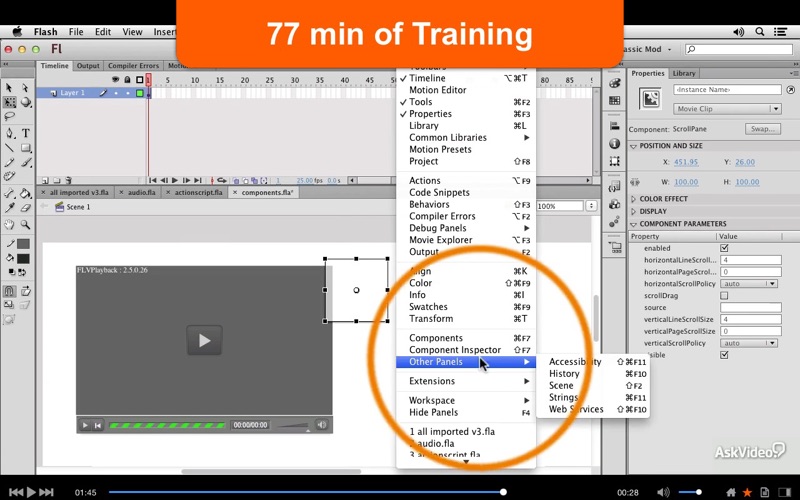
Task: Toggle loop playback in timeline controls
Action: (x=221, y=180)
